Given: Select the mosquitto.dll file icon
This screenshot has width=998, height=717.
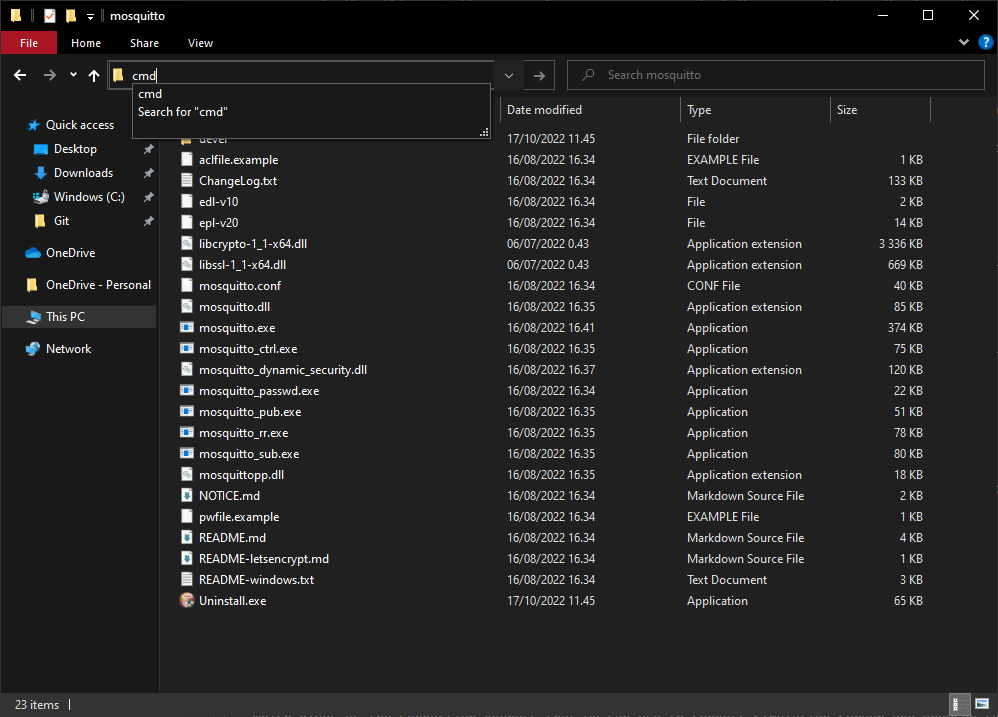Looking at the screenshot, I should [186, 307].
